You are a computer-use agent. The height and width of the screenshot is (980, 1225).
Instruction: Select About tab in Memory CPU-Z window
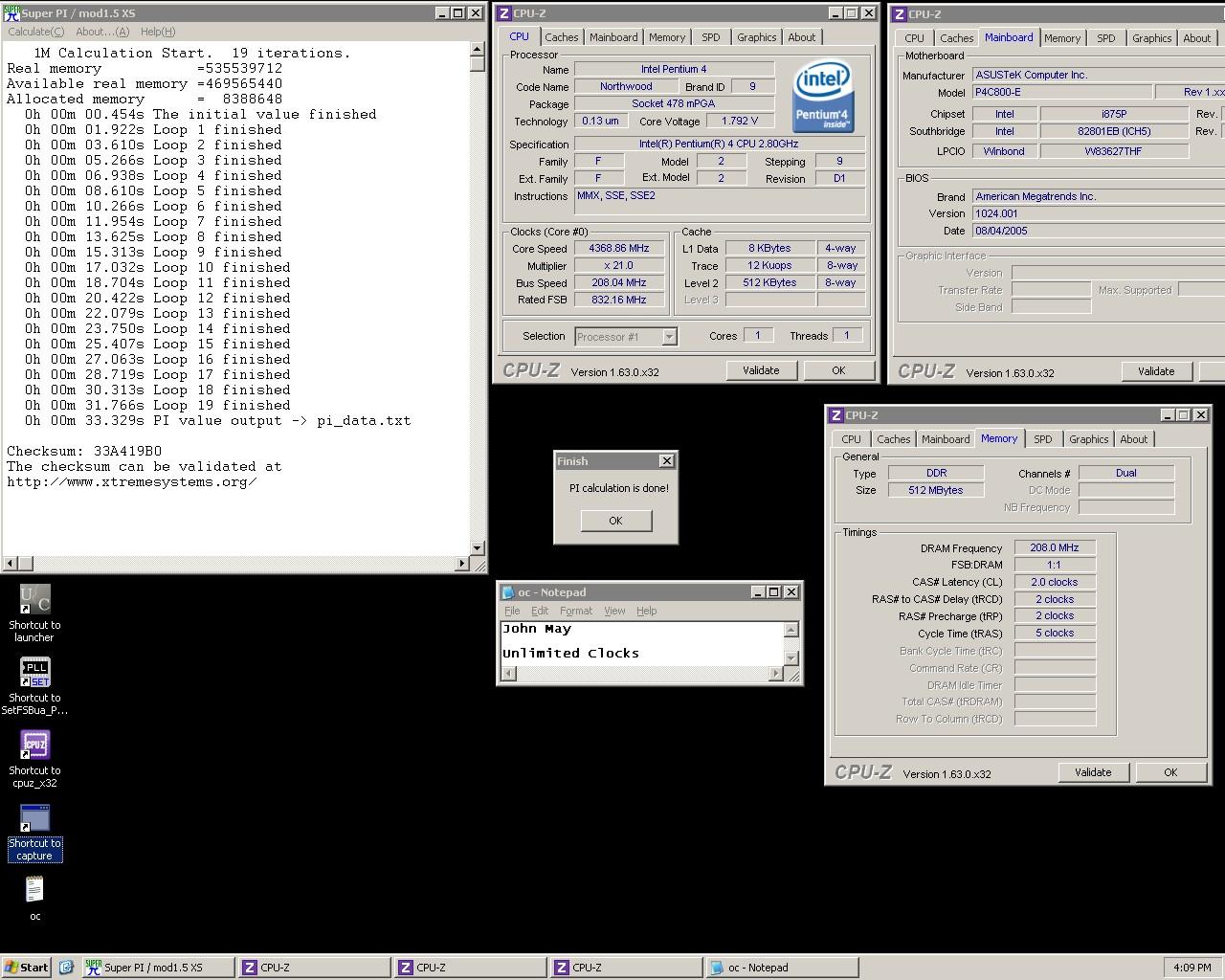pos(1134,439)
